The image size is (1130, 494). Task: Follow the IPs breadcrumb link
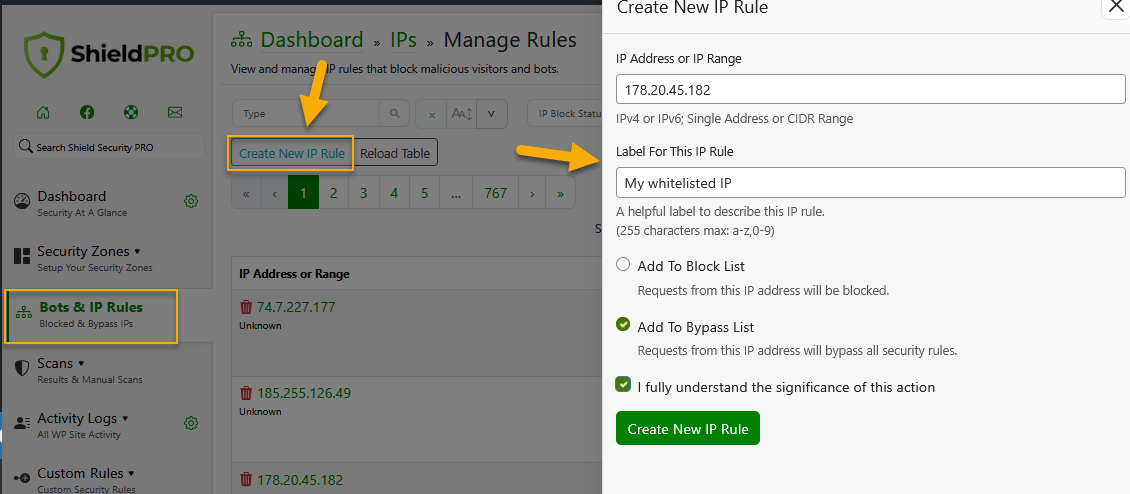tap(404, 40)
